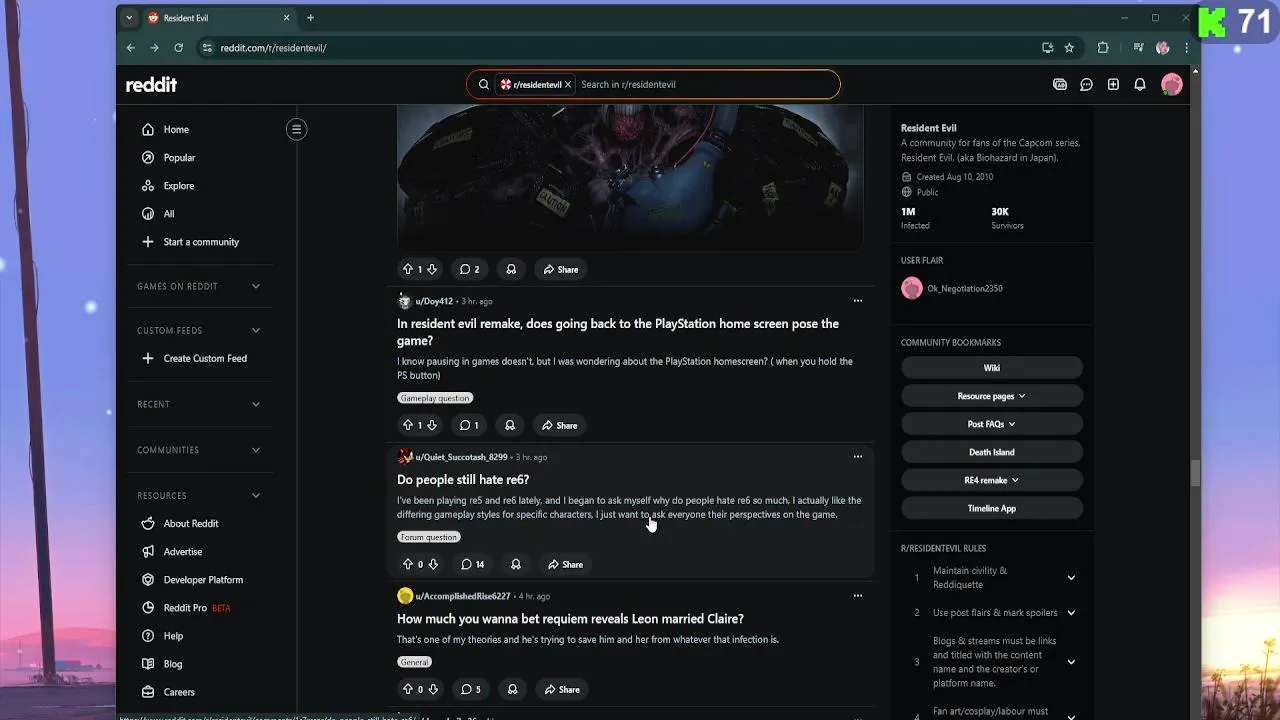Image resolution: width=1280 pixels, height=720 pixels.
Task: Open the browser extensions puzzle icon
Action: (1103, 48)
